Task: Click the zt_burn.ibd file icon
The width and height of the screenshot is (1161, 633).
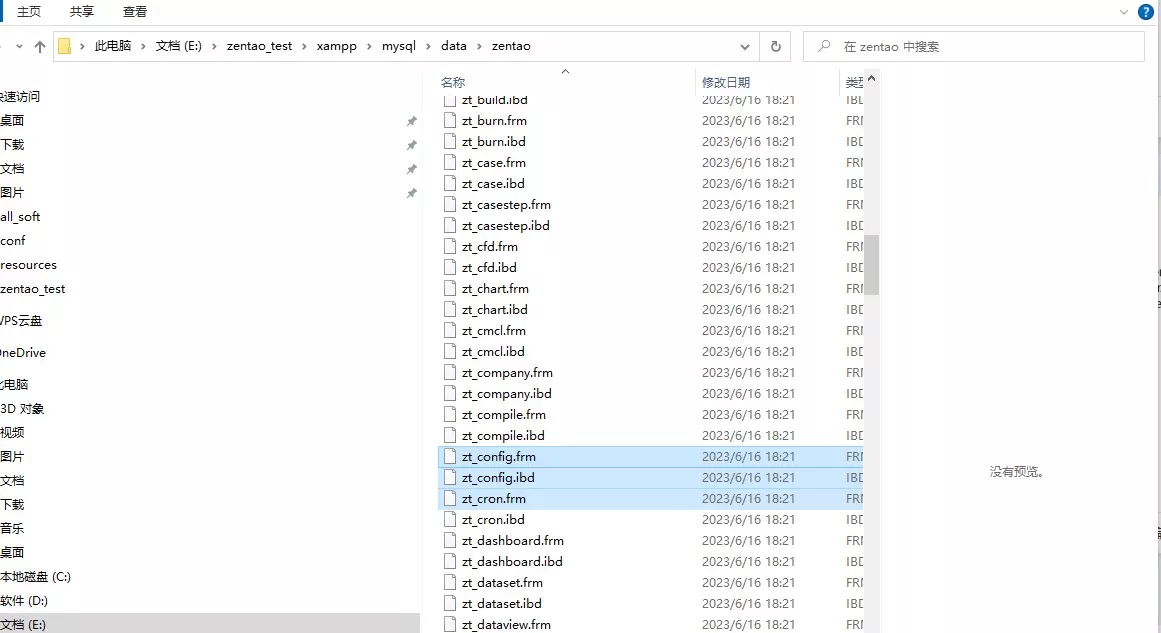Action: (x=449, y=141)
